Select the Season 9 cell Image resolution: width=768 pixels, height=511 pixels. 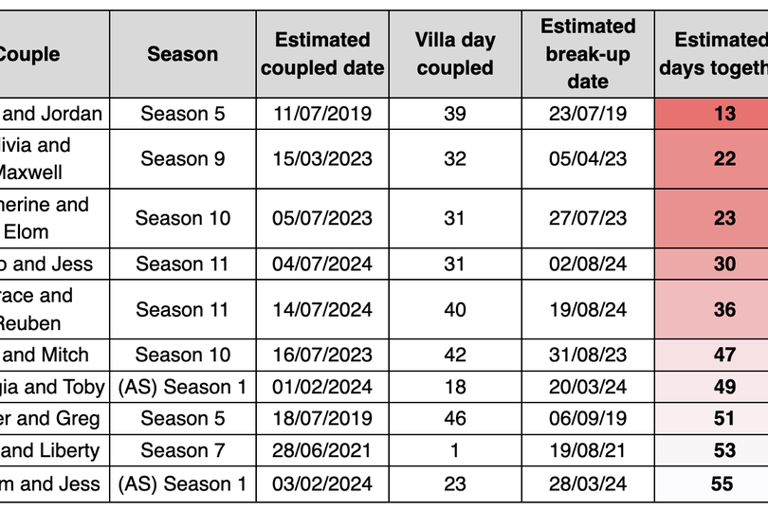182,158
